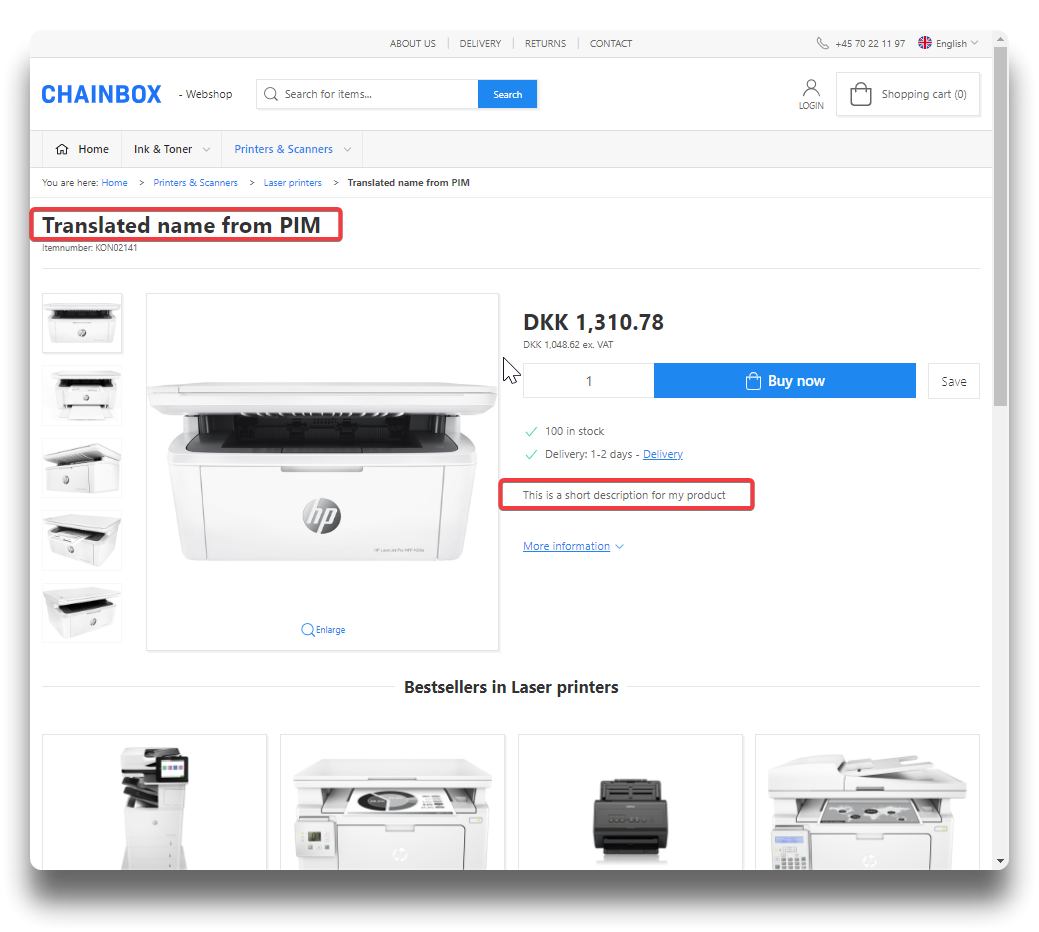Click the Laser printers breadcrumb link
The image size is (1039, 932).
coord(292,183)
